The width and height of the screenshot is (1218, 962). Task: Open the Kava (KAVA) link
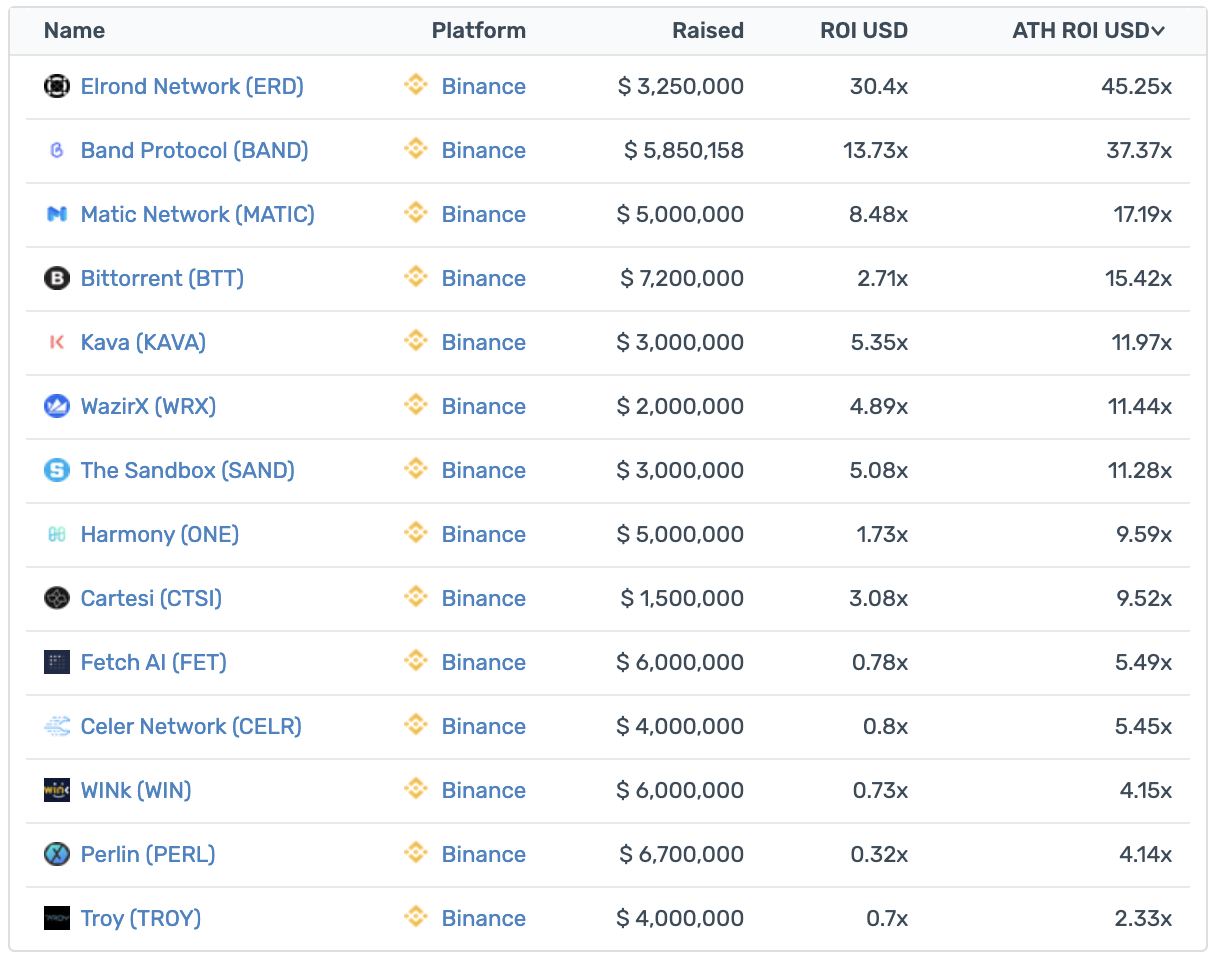[x=143, y=342]
